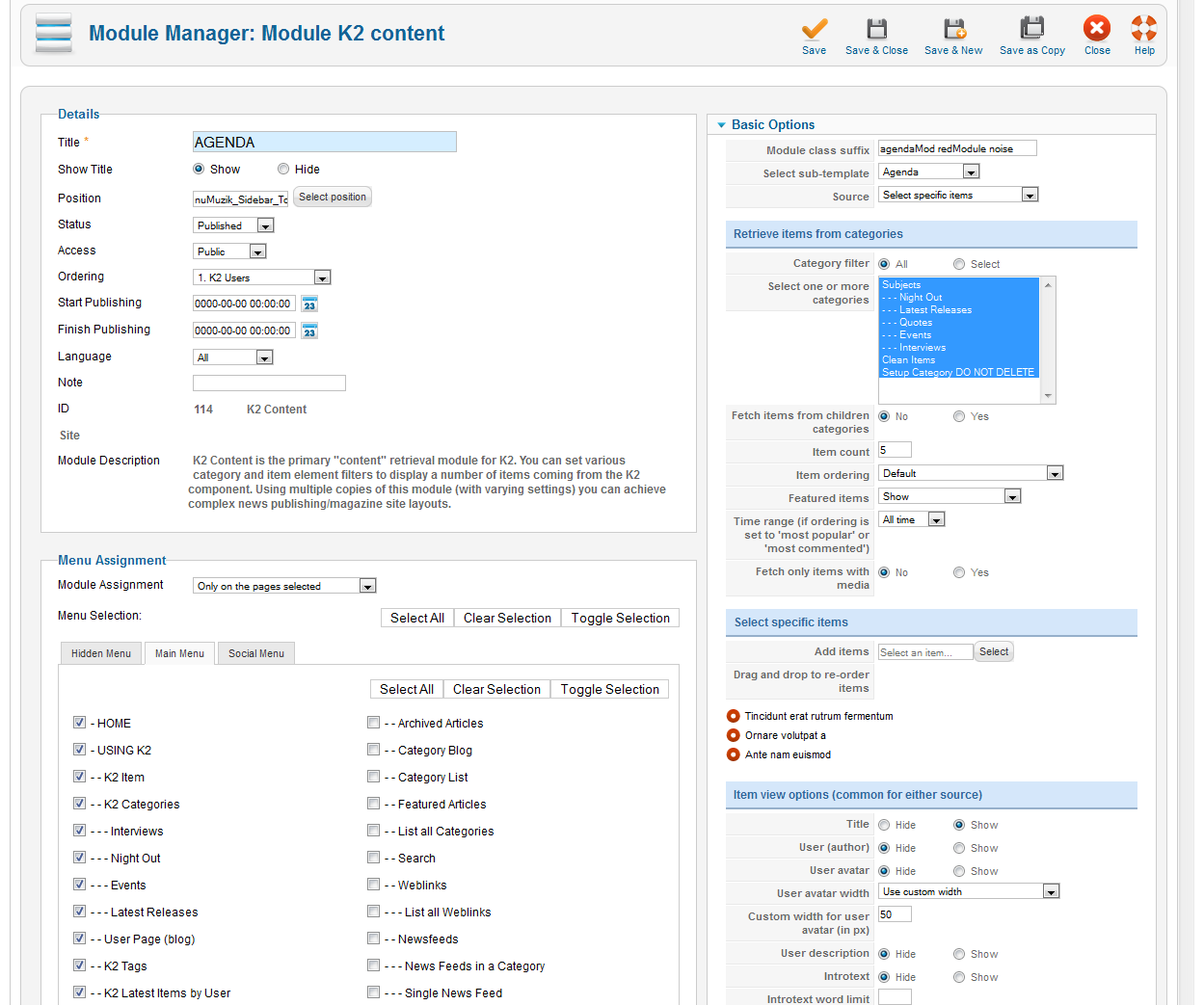Click Main Menu tab's Select All button

pos(407,689)
